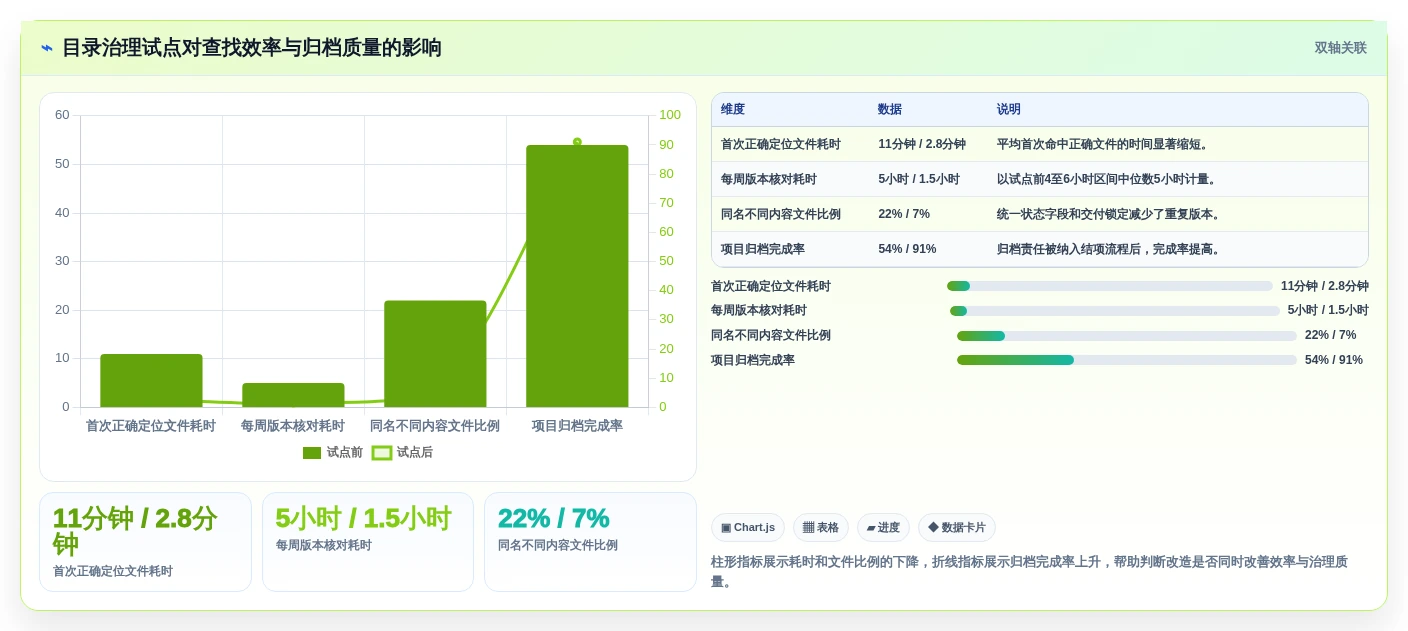Click the 双轴关联 label in the header

pos(1340,48)
